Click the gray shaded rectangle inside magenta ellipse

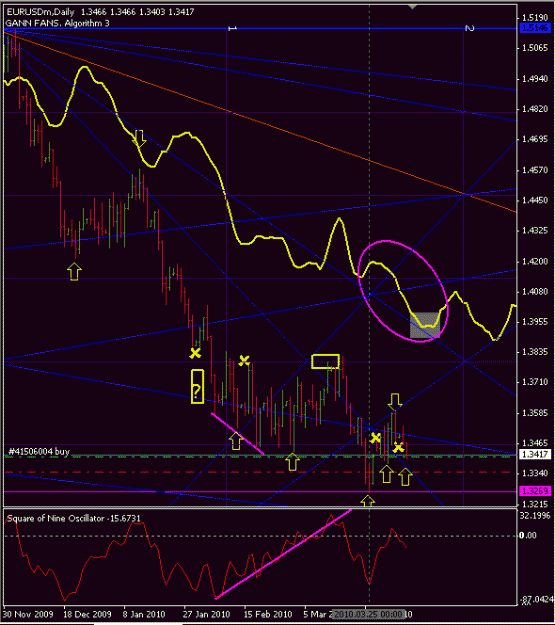point(425,325)
